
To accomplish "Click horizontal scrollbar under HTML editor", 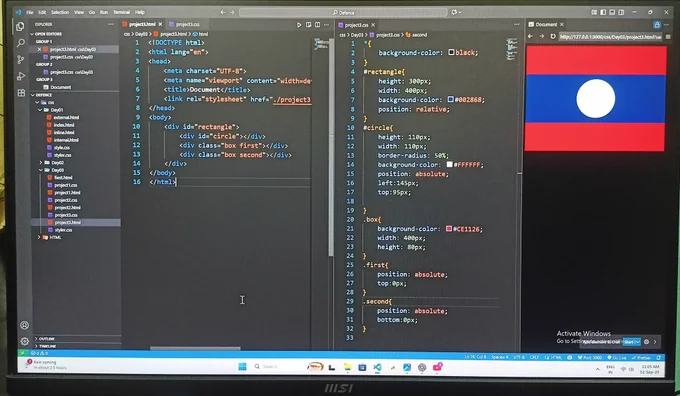I will pos(195,348).
